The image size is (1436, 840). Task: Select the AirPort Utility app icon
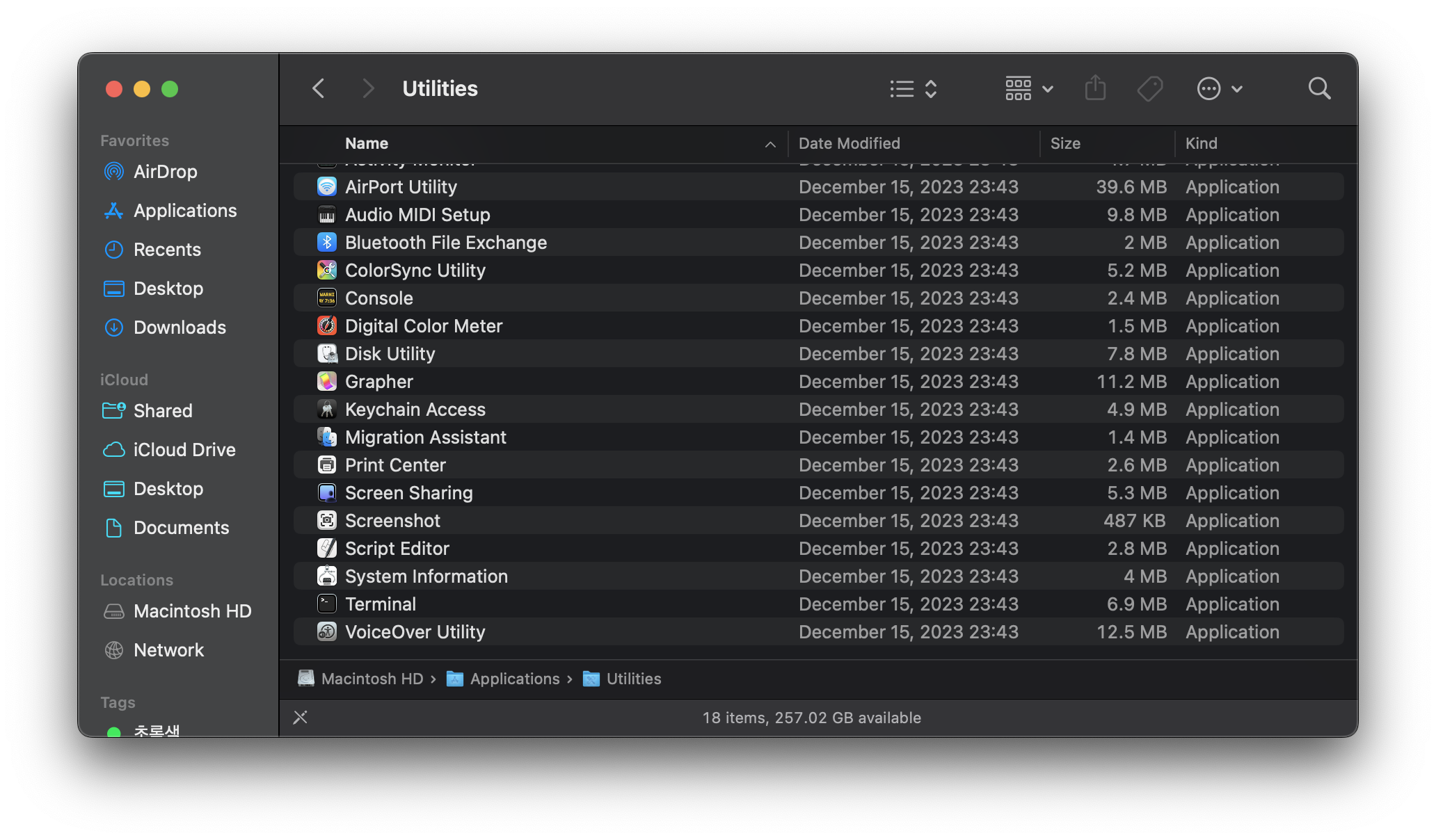point(327,186)
